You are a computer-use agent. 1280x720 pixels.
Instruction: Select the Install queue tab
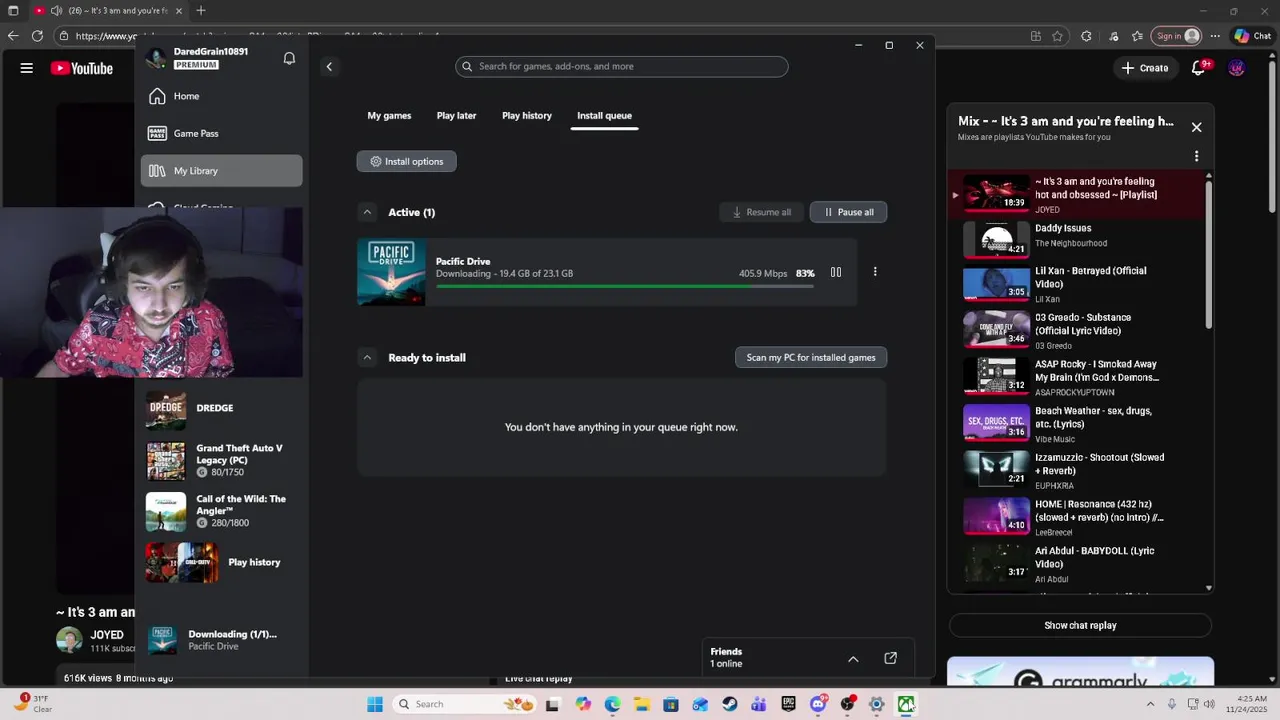pyautogui.click(x=604, y=116)
